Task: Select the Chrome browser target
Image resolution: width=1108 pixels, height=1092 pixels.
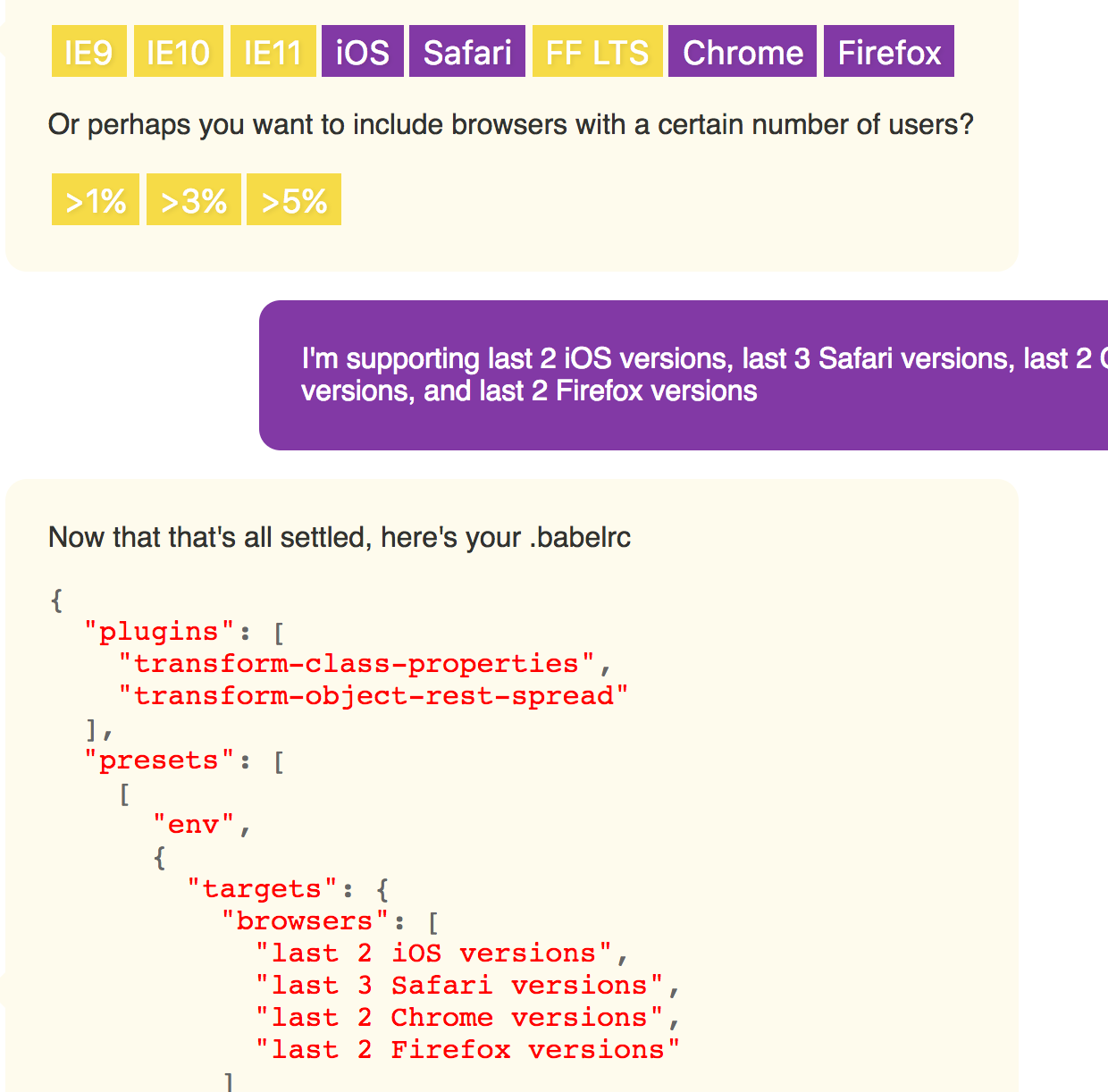Action: click(x=742, y=52)
